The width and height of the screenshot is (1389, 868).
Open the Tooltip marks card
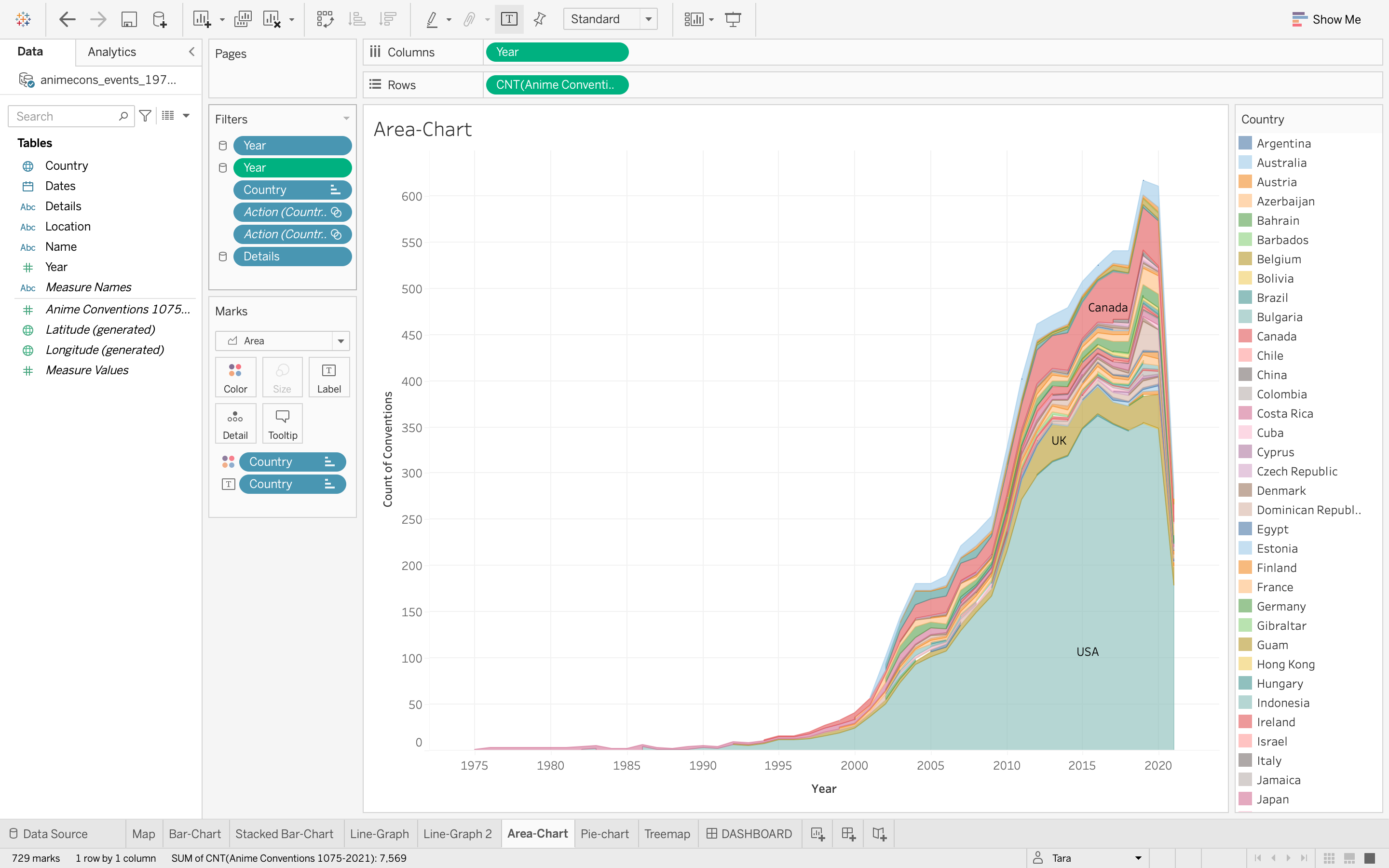click(x=283, y=424)
